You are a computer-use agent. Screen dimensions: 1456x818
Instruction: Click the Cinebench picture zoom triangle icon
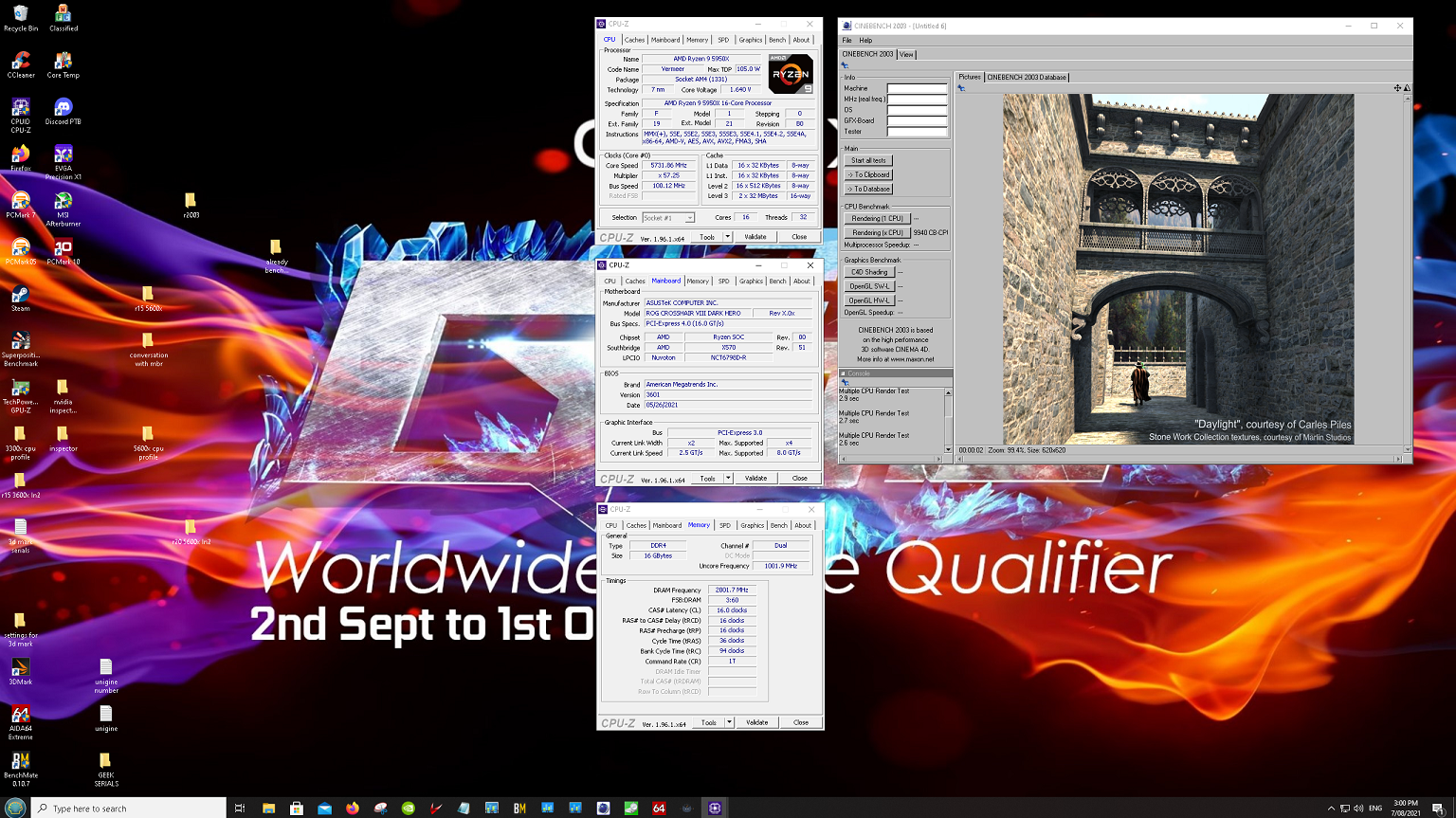pos(1407,88)
